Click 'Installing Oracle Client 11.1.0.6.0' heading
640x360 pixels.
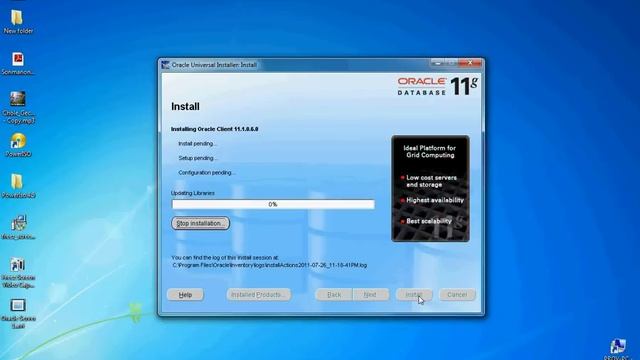click(215, 129)
